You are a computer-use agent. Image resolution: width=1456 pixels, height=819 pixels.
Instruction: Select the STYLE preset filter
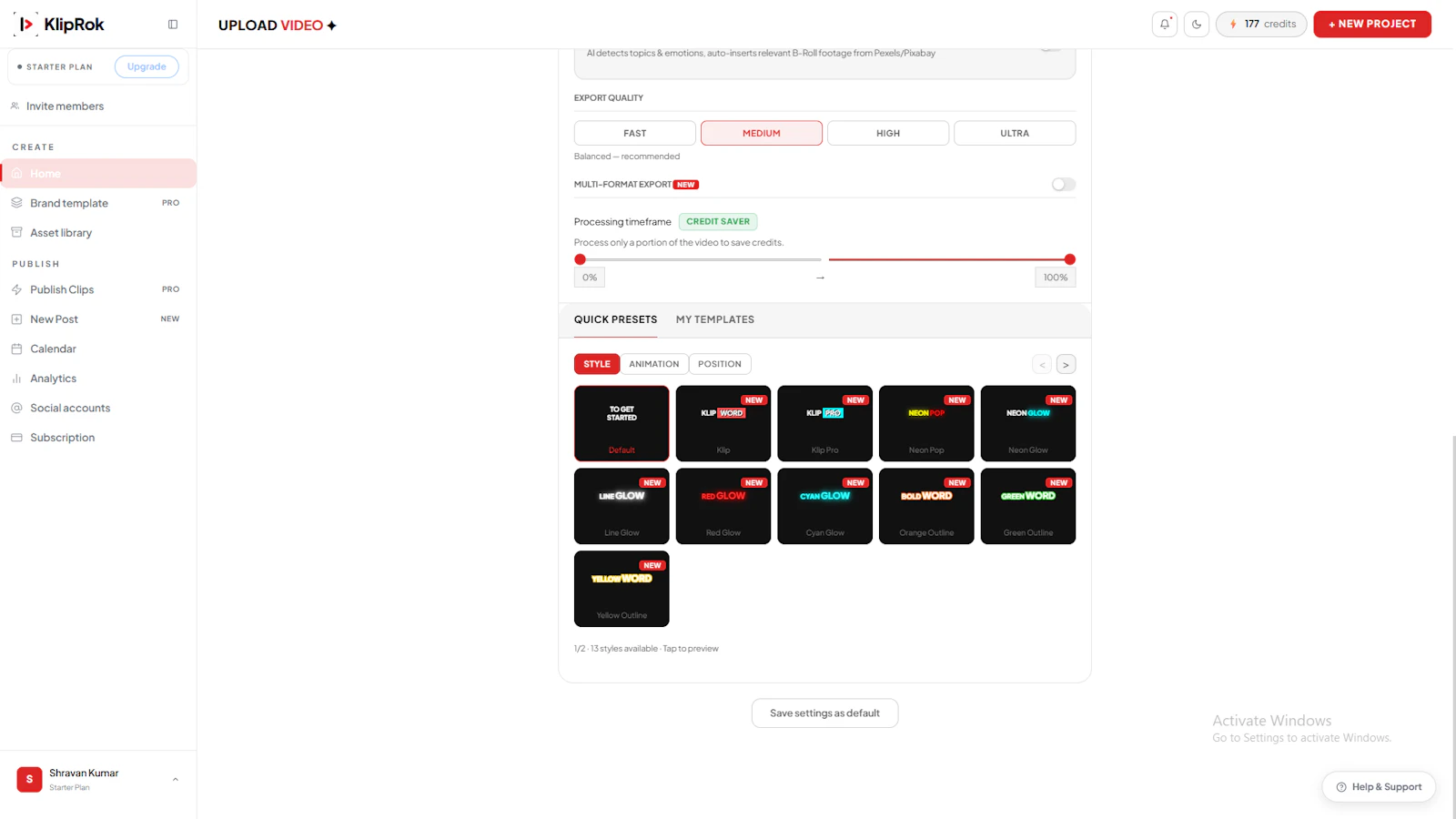(x=597, y=364)
